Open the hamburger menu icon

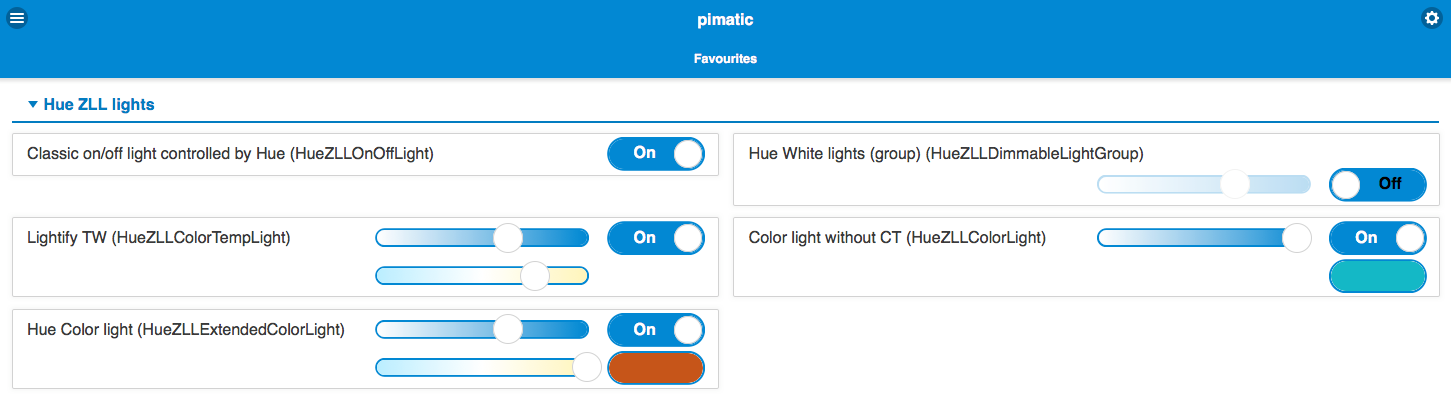17,18
